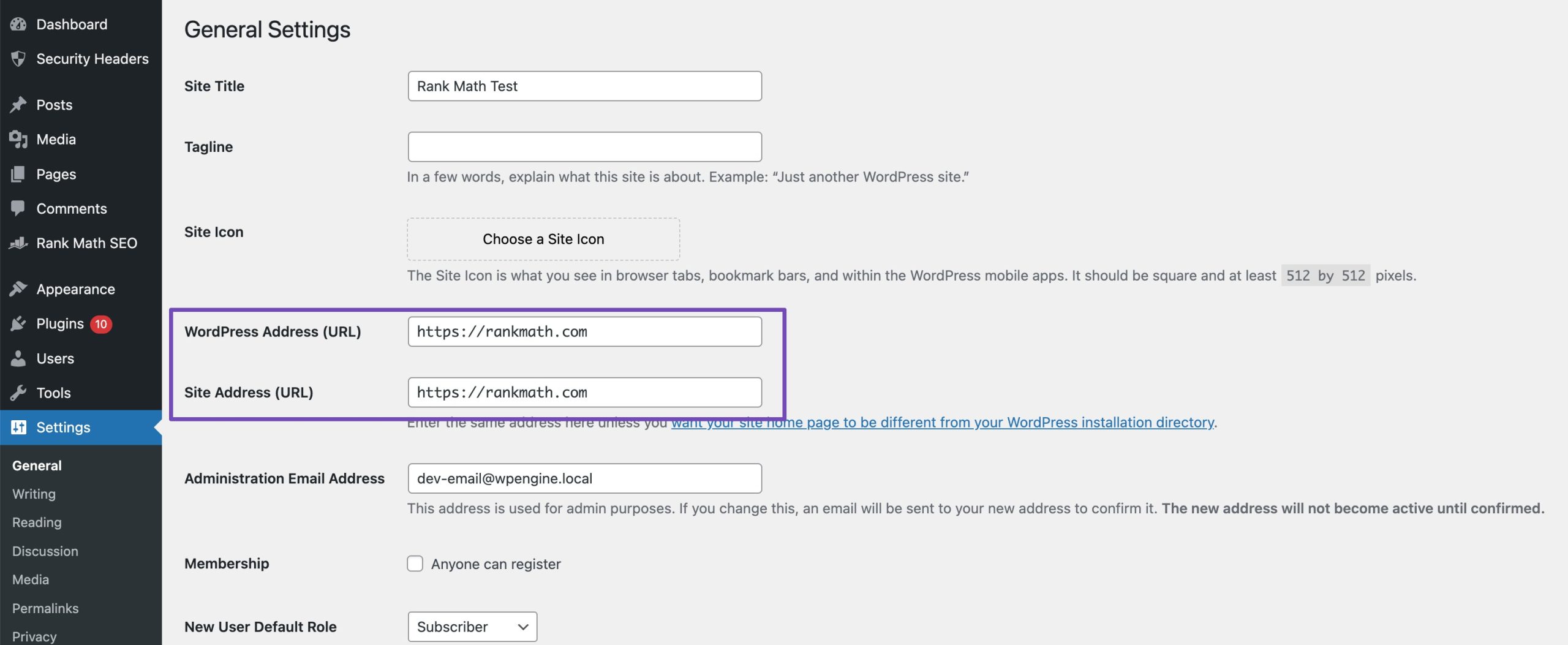Open the site home page directory link
This screenshot has height=645, width=1568.
click(942, 423)
